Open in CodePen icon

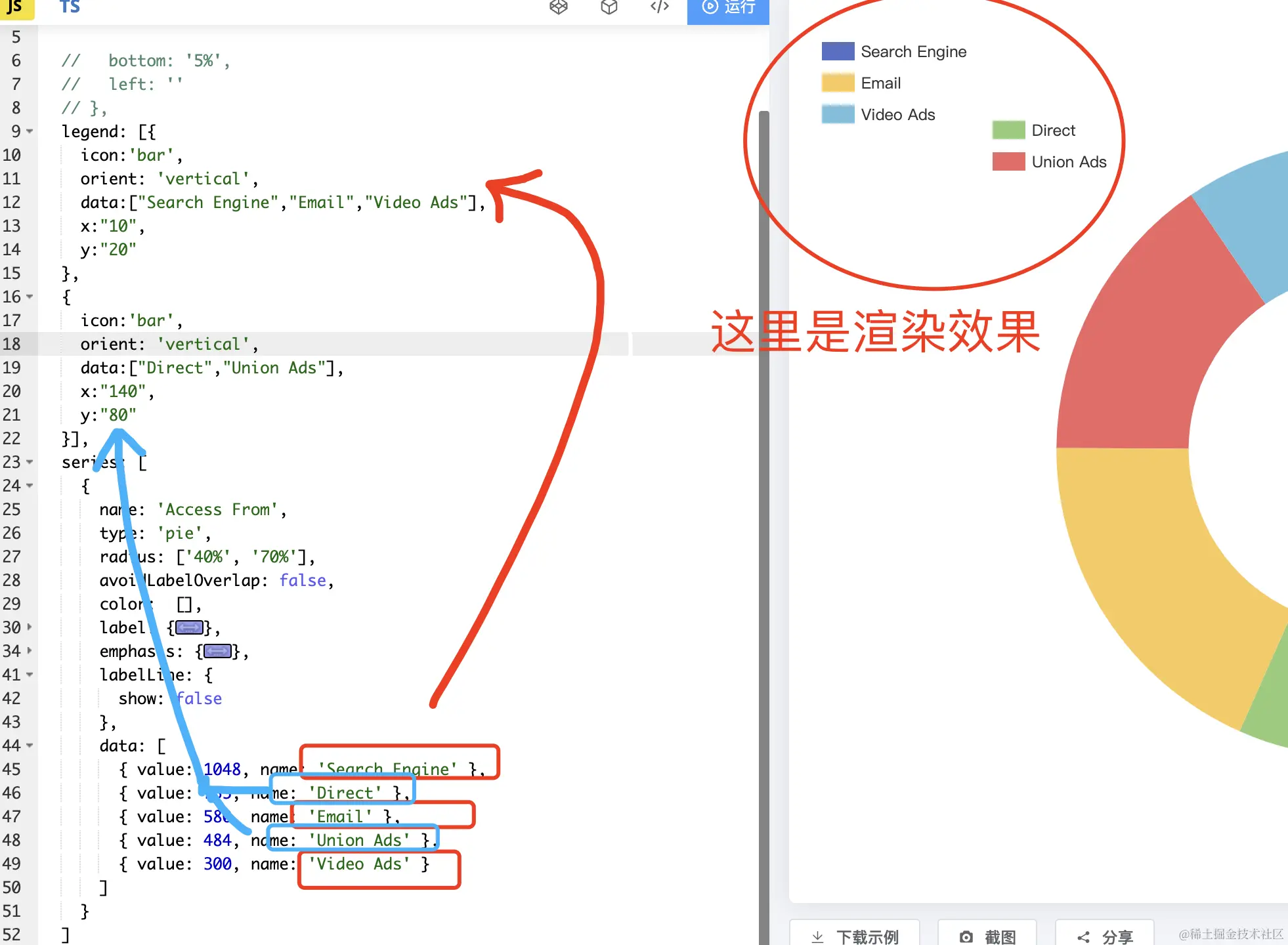coord(559,7)
